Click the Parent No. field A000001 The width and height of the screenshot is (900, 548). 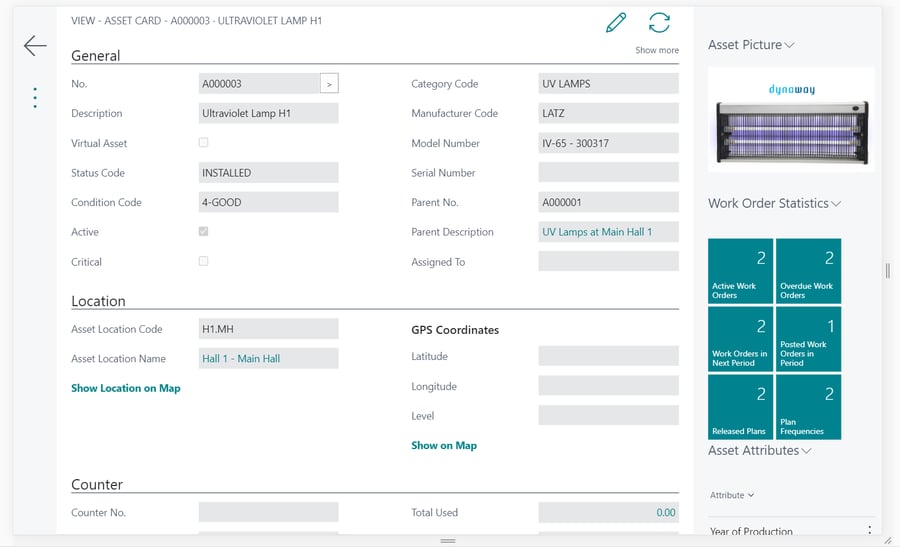click(x=608, y=202)
